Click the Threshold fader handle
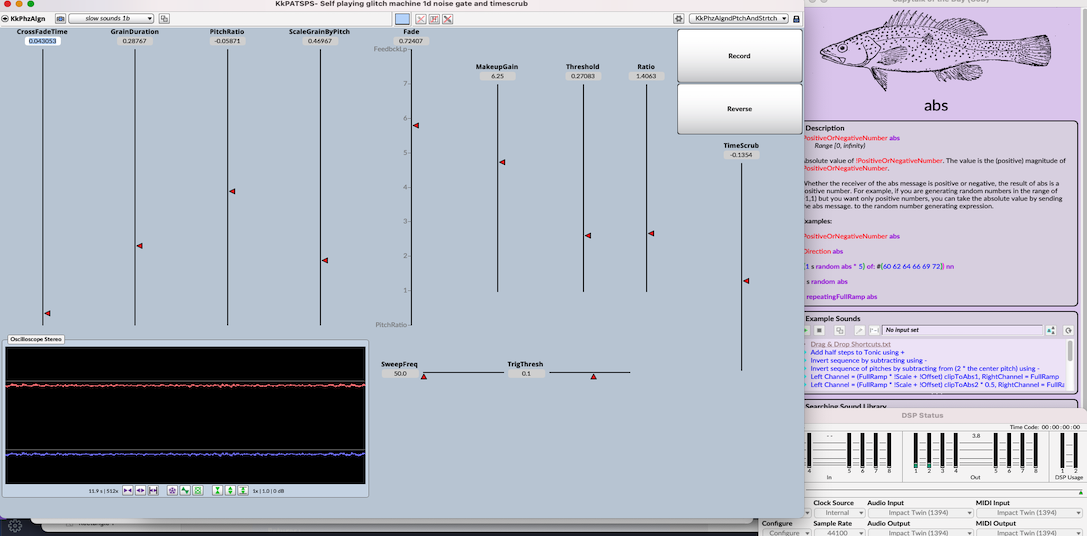The height and width of the screenshot is (536, 1087). click(588, 235)
